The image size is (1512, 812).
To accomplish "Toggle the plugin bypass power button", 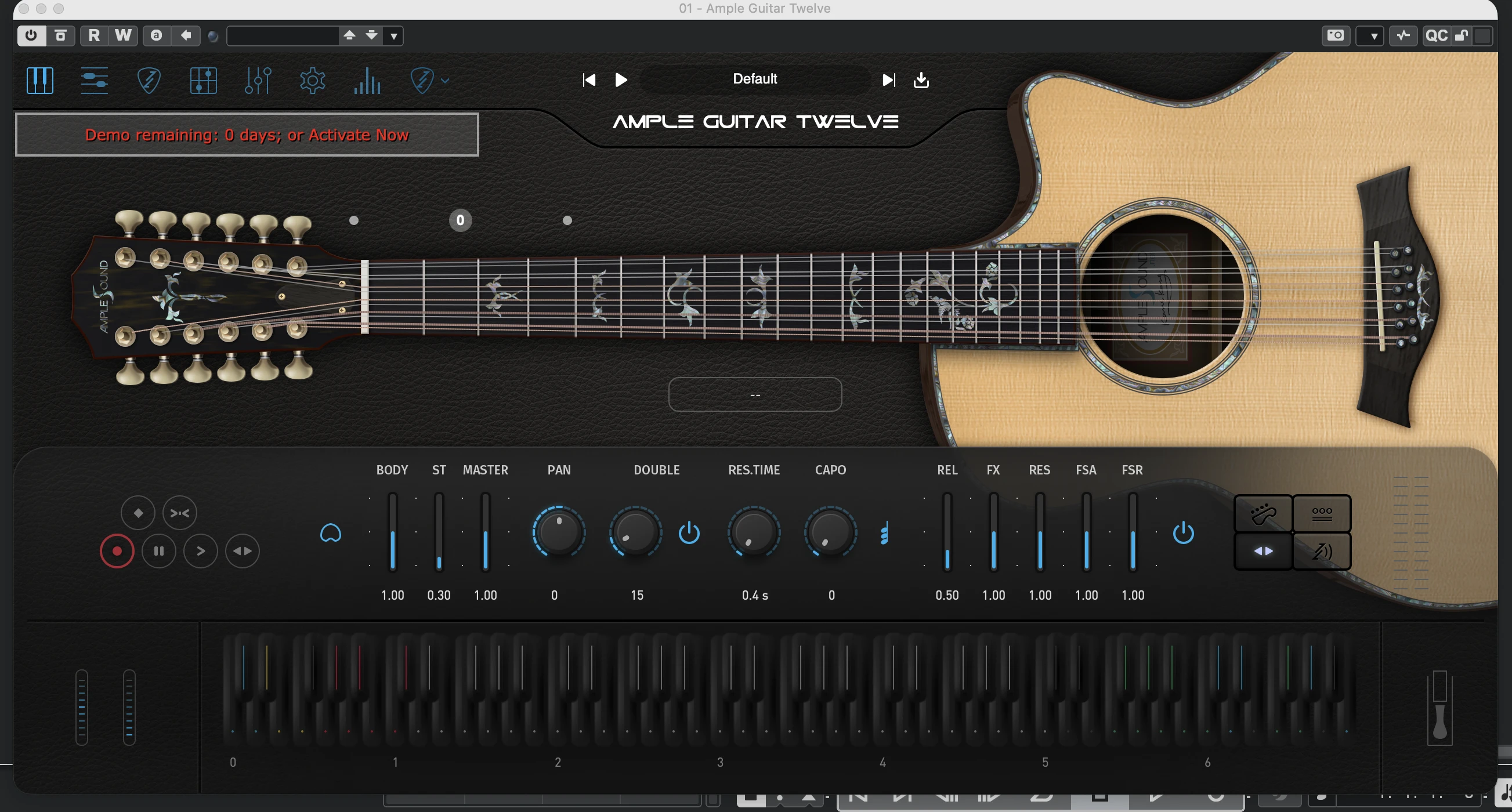I will click(31, 36).
